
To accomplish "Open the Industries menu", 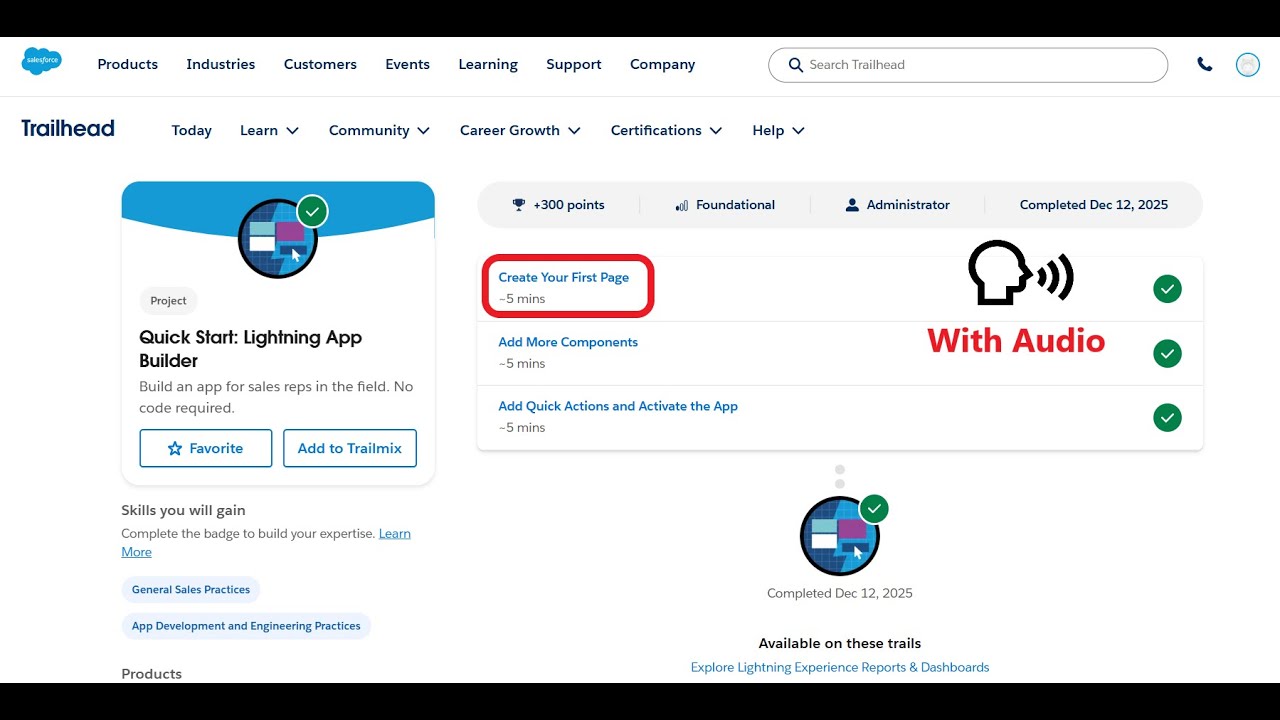I will [221, 64].
